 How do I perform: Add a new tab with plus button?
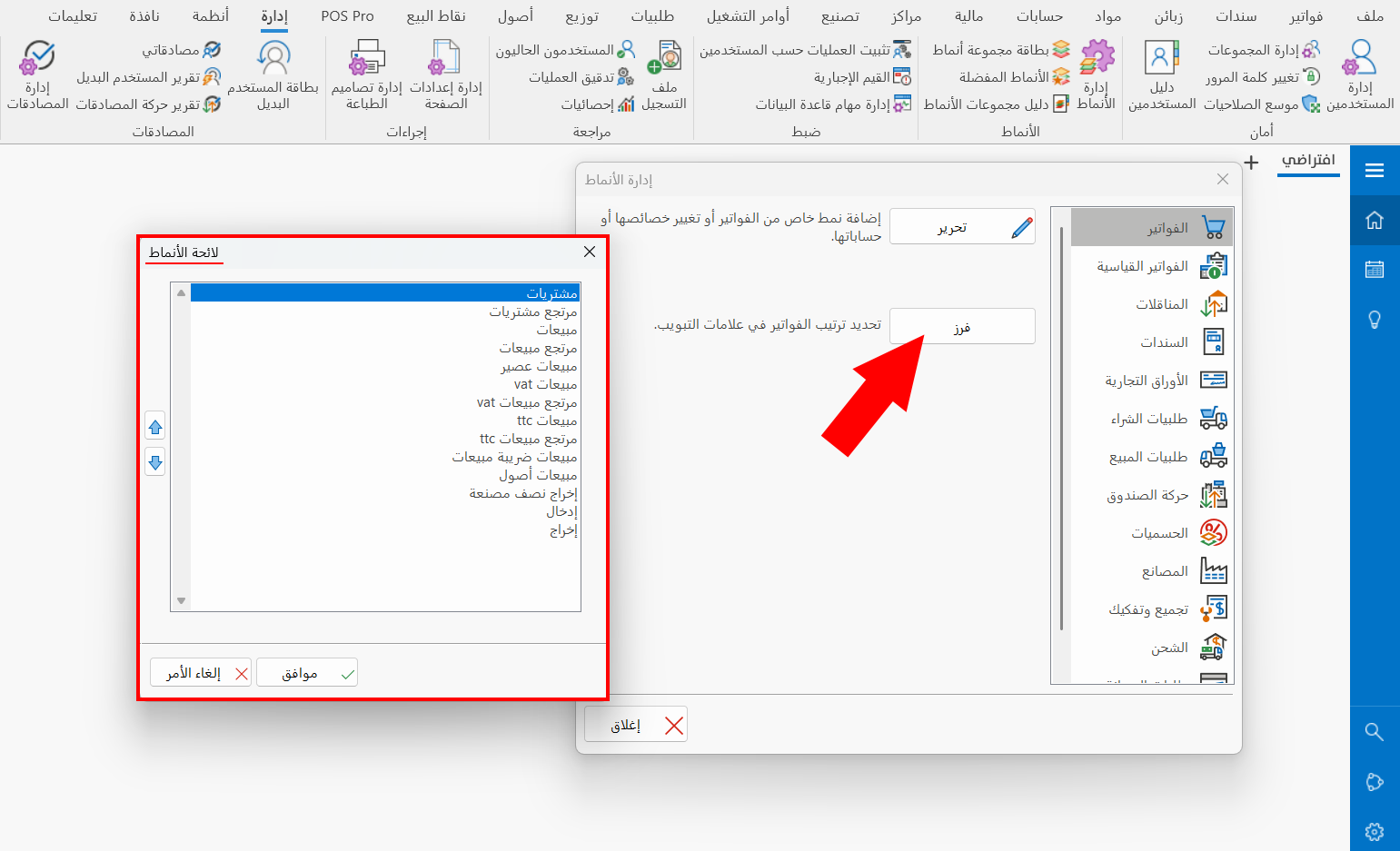(x=1251, y=163)
